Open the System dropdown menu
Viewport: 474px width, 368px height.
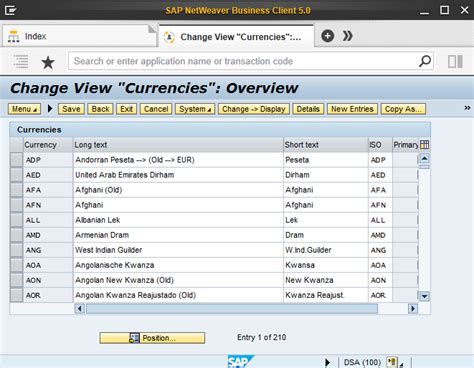195,109
